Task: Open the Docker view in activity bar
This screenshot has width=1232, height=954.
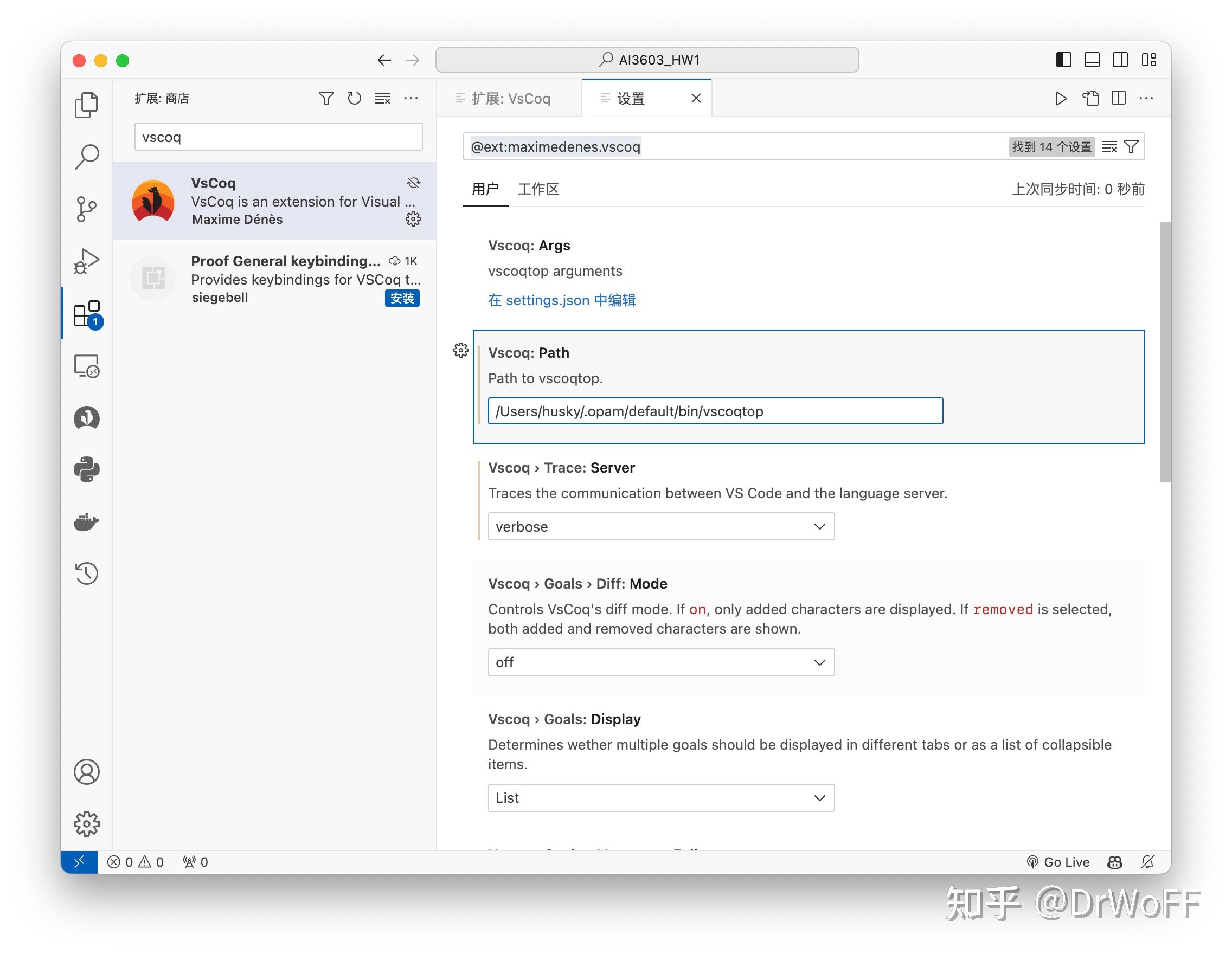Action: pos(86,521)
